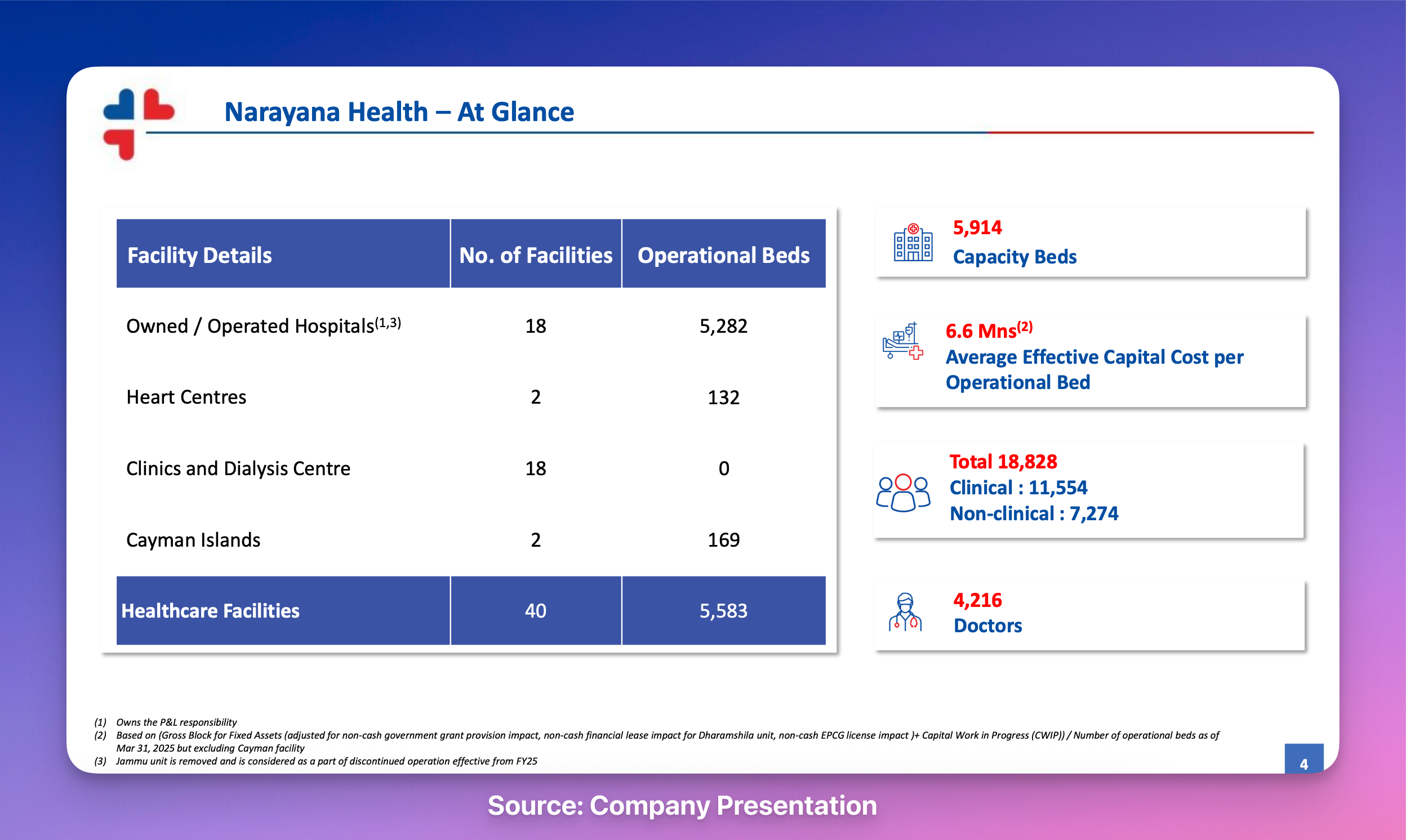The image size is (1406, 840).
Task: Click the doctor with stethoscope icon
Action: [x=905, y=613]
